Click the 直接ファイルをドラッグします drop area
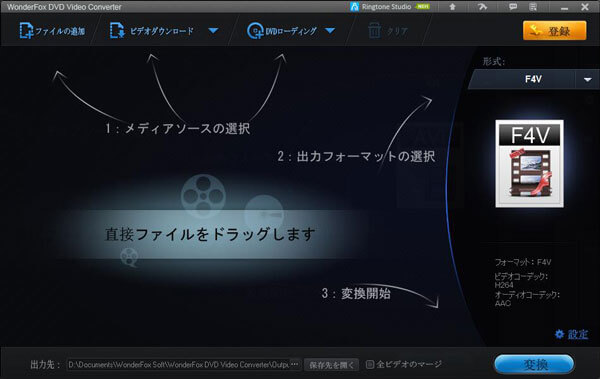The height and width of the screenshot is (379, 600). point(210,234)
